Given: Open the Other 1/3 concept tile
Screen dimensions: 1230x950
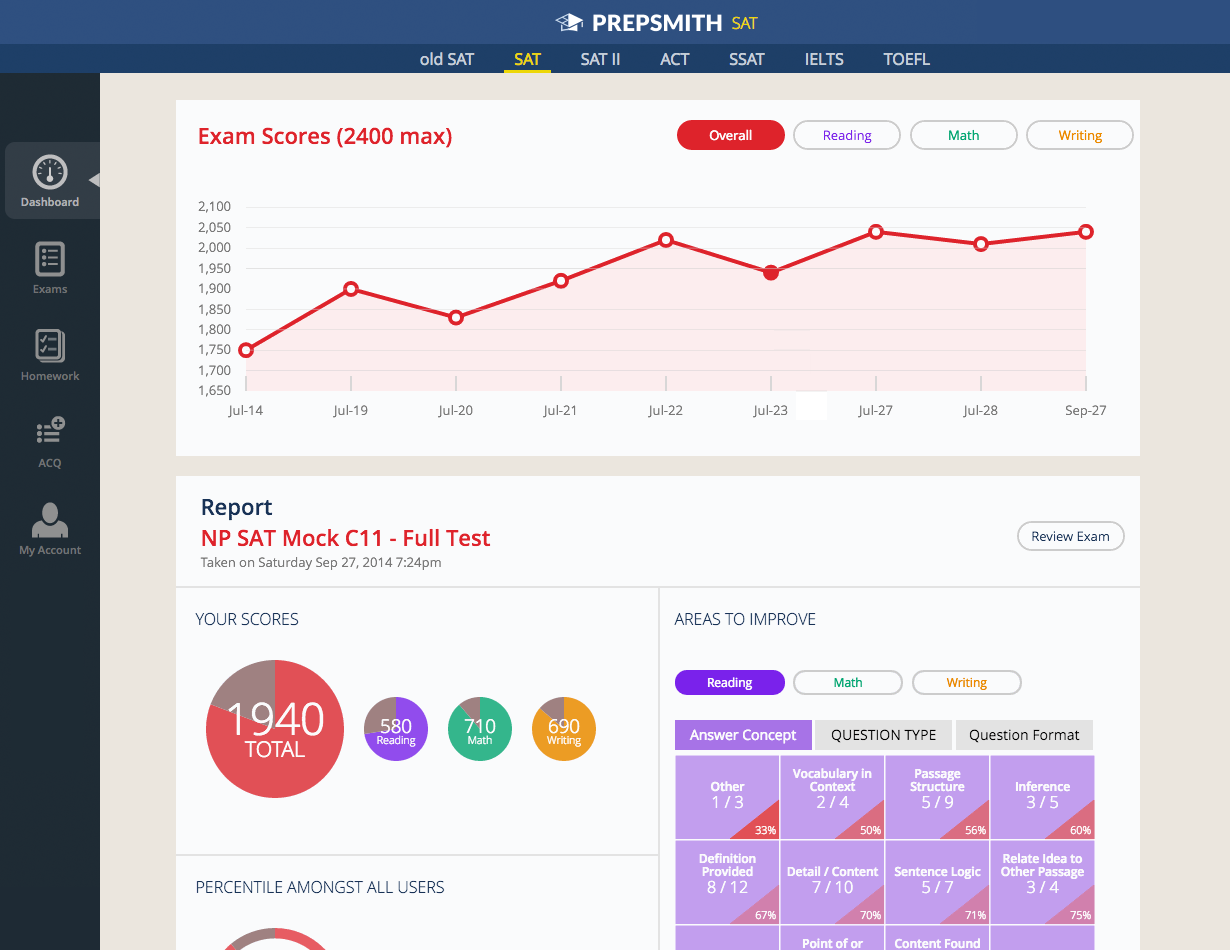Looking at the screenshot, I should point(727,797).
